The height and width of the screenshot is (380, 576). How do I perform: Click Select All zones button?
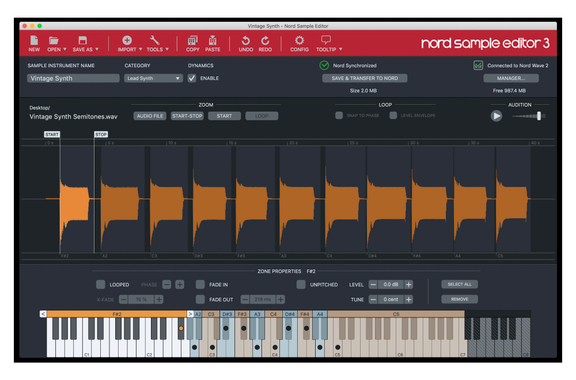tap(460, 284)
